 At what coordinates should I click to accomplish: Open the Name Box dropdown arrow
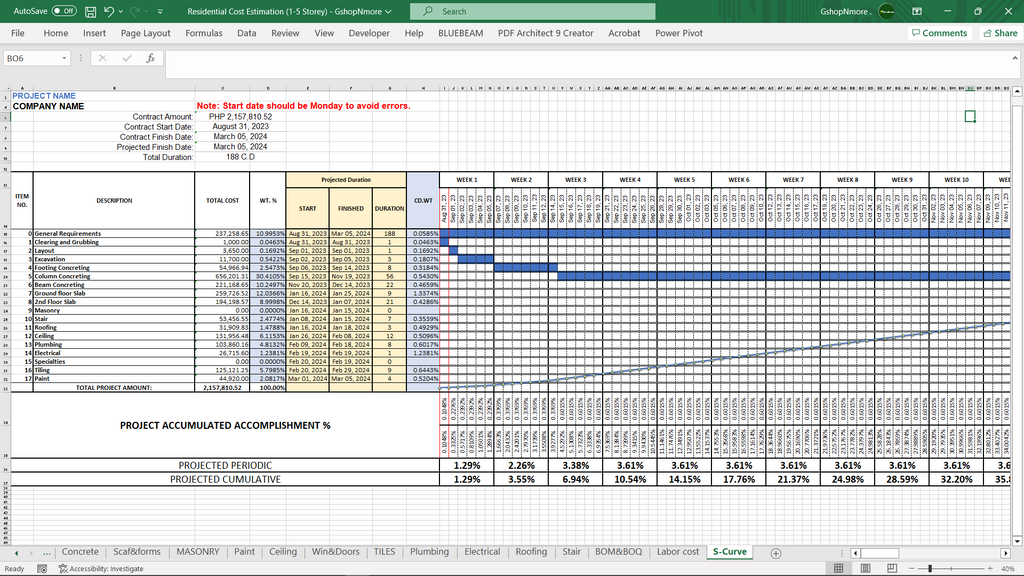tap(64, 58)
